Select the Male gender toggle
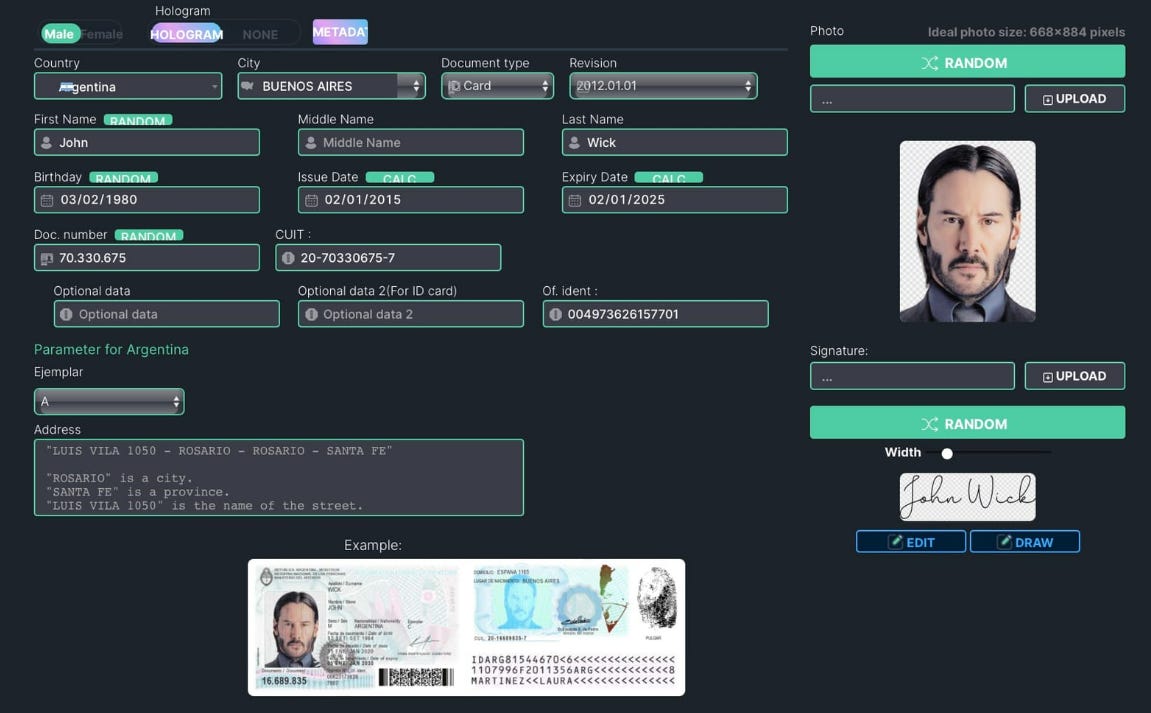 point(59,34)
